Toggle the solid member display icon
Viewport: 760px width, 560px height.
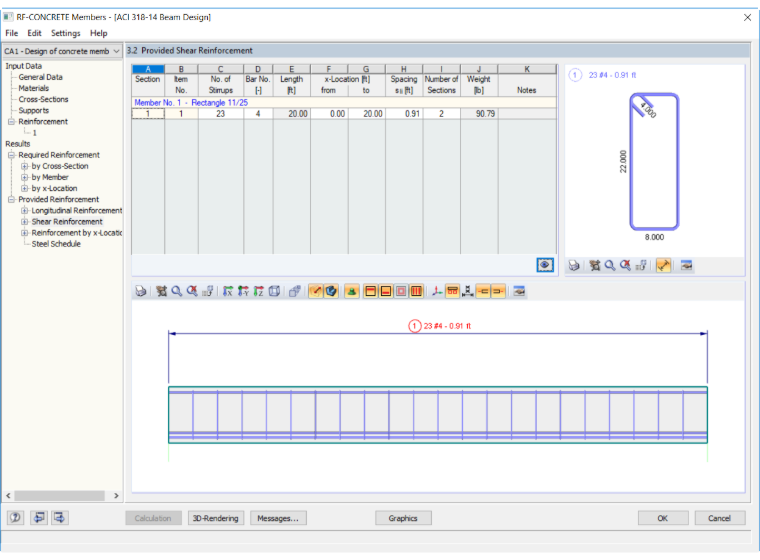pyautogui.click(x=331, y=291)
